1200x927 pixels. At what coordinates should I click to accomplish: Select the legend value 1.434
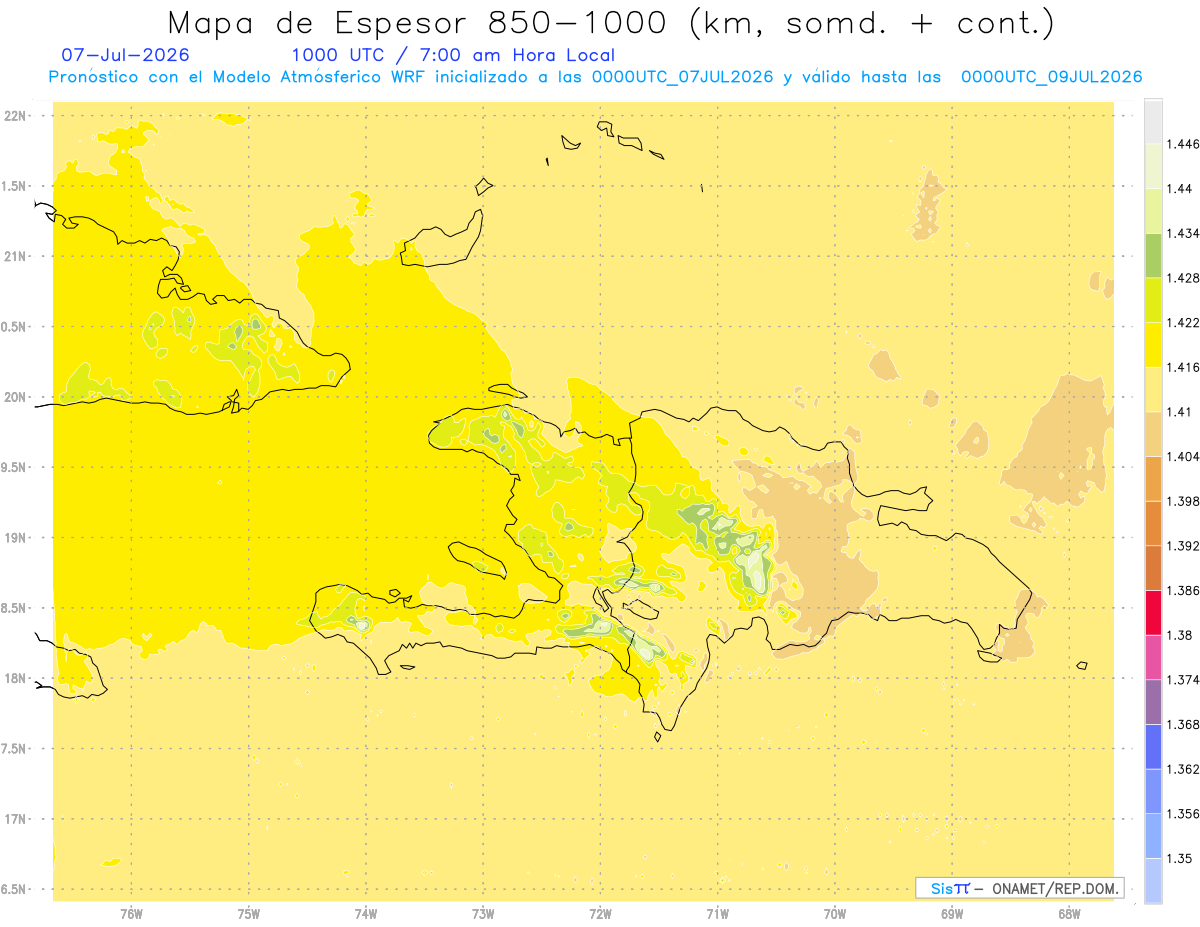1183,233
